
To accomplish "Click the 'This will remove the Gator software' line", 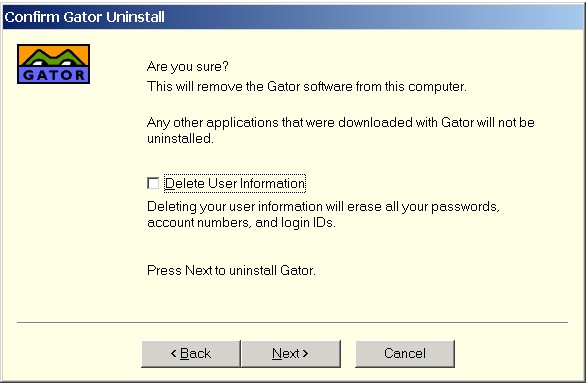I will coord(307,86).
